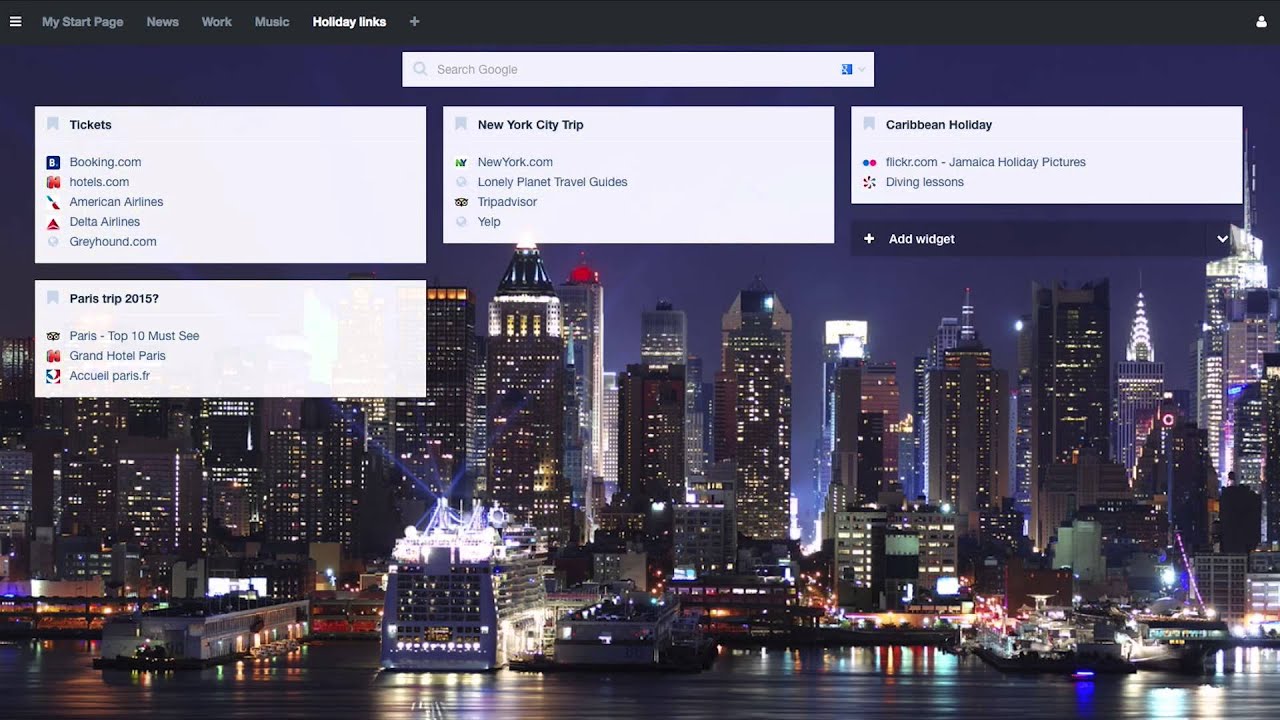Image resolution: width=1280 pixels, height=720 pixels.
Task: Click the New York City Trip title
Action: tap(530, 125)
